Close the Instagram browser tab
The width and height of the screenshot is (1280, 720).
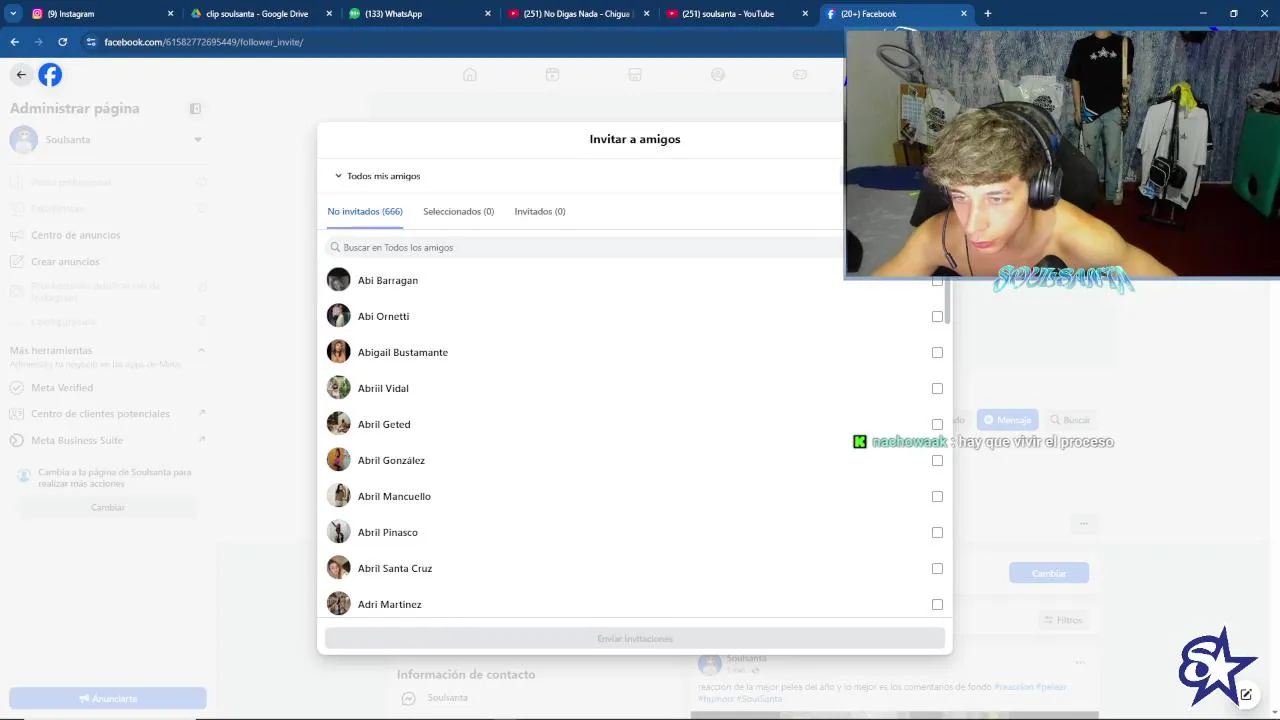(170, 14)
